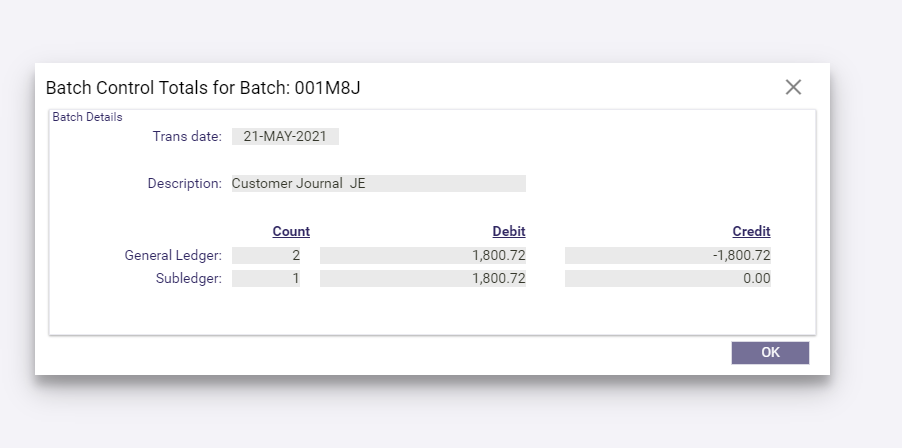902x448 pixels.
Task: Close the Batch Control Totals dialog
Action: point(793,87)
